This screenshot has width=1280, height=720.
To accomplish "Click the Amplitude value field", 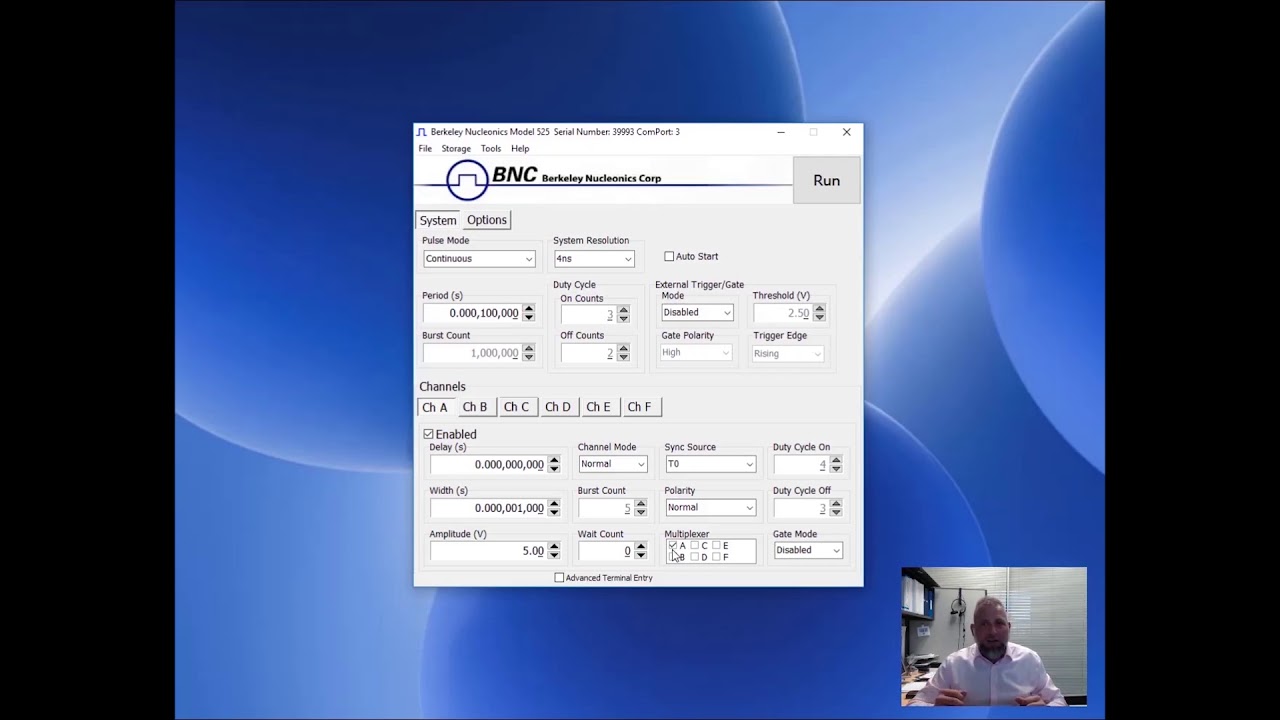I will pyautogui.click(x=488, y=551).
